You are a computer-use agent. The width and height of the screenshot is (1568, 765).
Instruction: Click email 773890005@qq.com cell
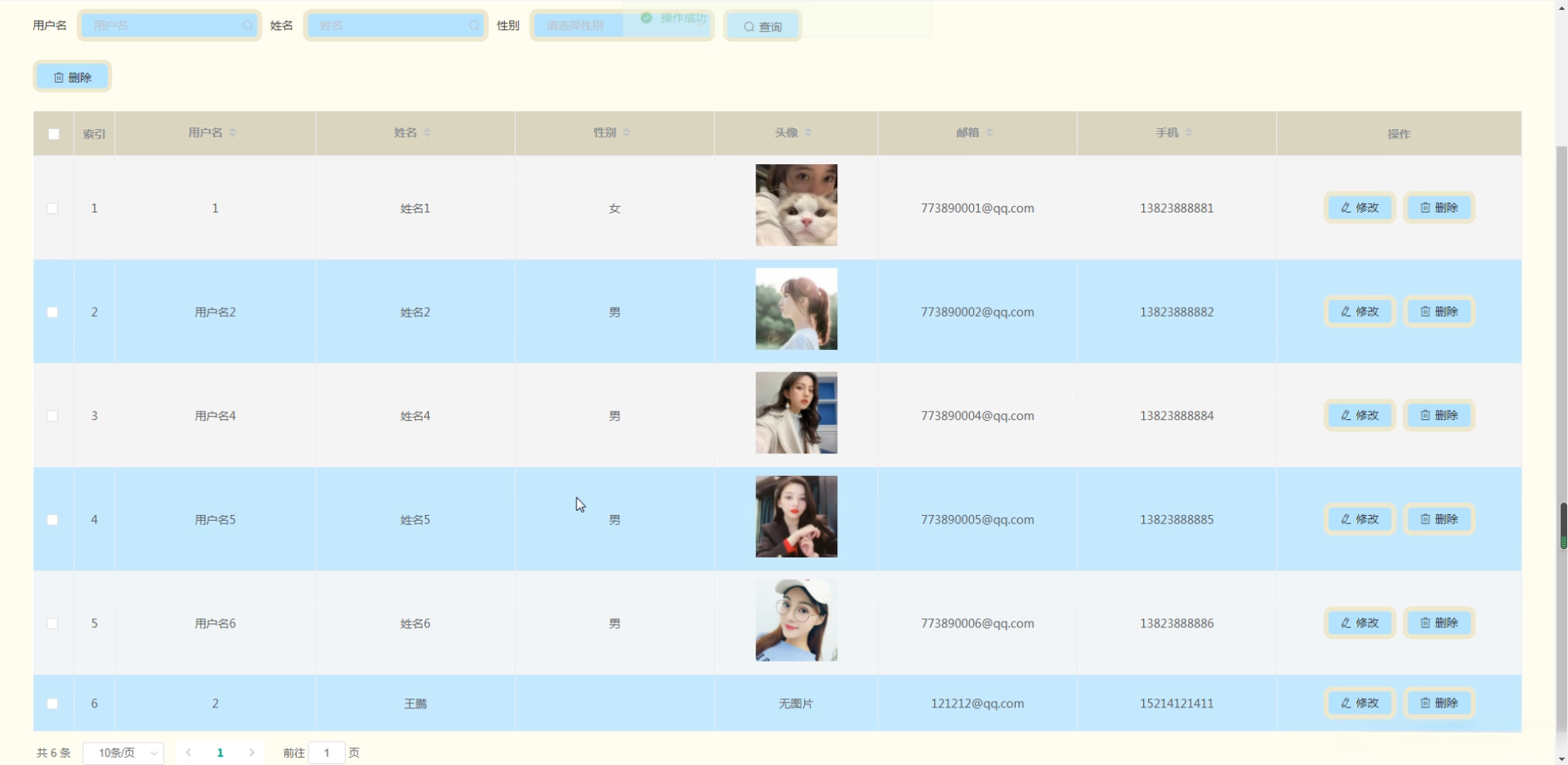tap(977, 520)
